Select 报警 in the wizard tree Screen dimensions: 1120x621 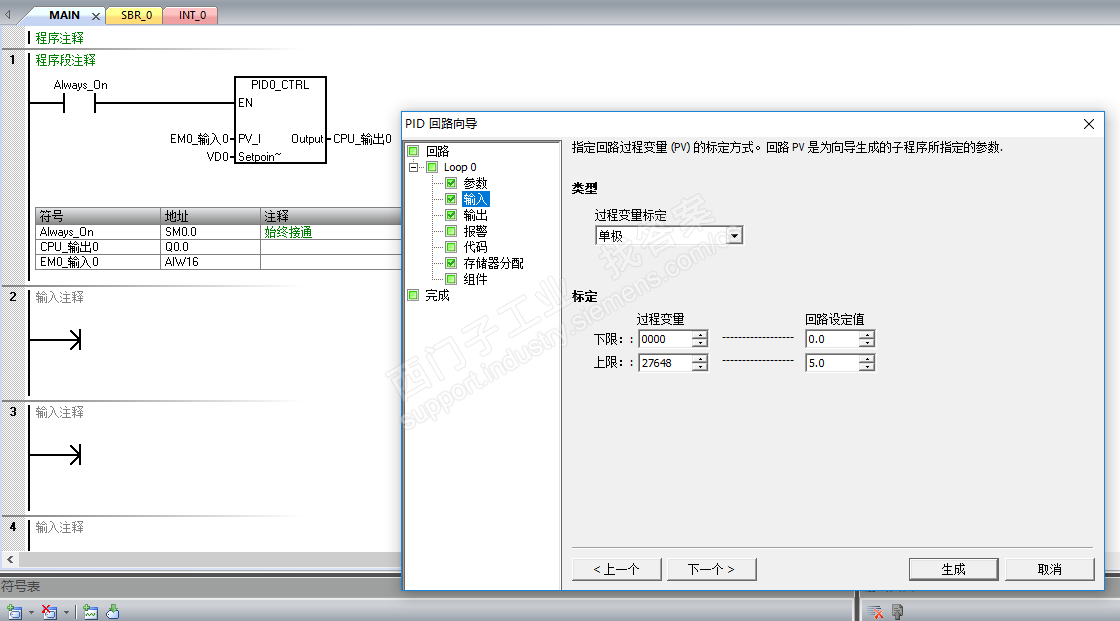click(475, 231)
